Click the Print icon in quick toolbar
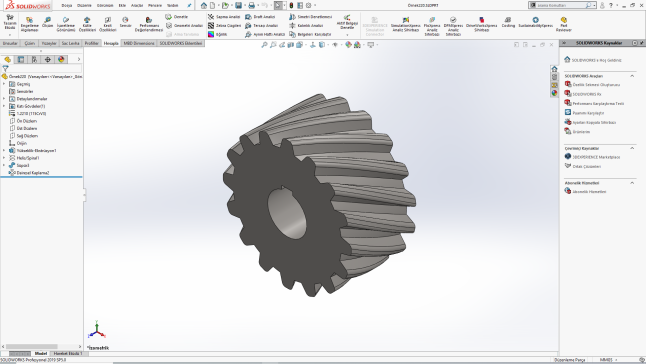 (x=251, y=5)
